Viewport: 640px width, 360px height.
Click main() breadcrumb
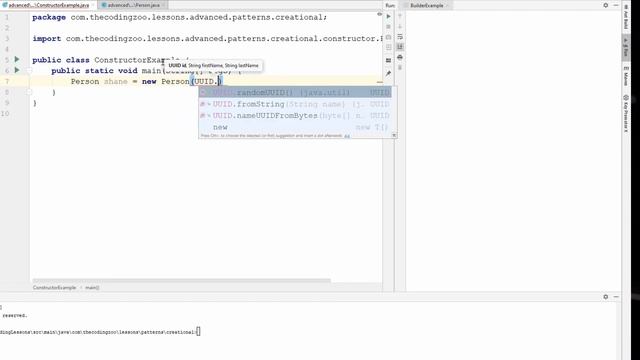(92, 287)
